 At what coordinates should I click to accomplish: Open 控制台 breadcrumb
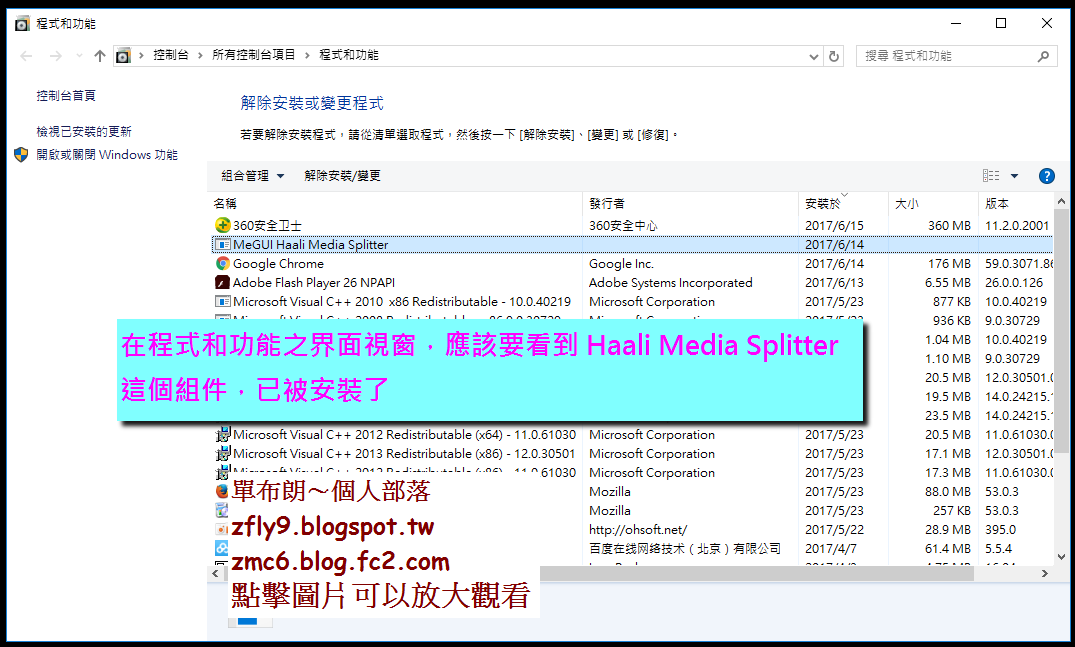click(x=171, y=55)
